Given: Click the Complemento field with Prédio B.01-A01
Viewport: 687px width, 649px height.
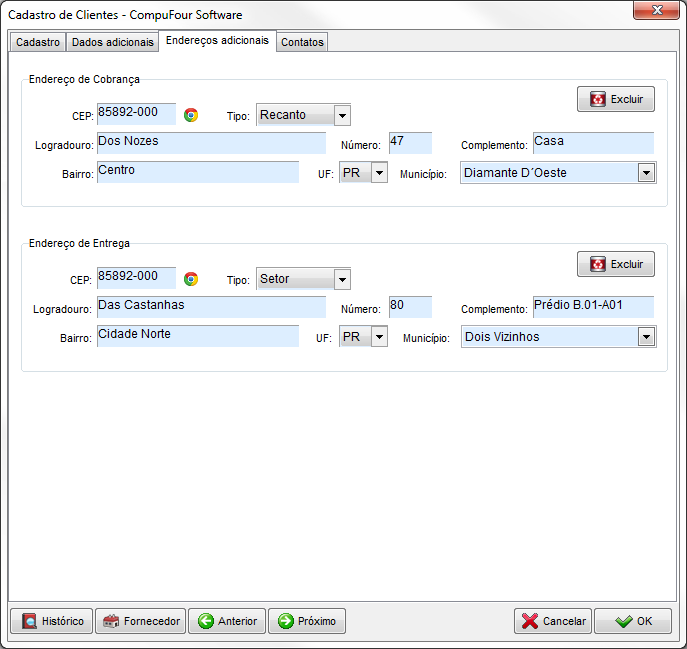Looking at the screenshot, I should click(x=593, y=306).
